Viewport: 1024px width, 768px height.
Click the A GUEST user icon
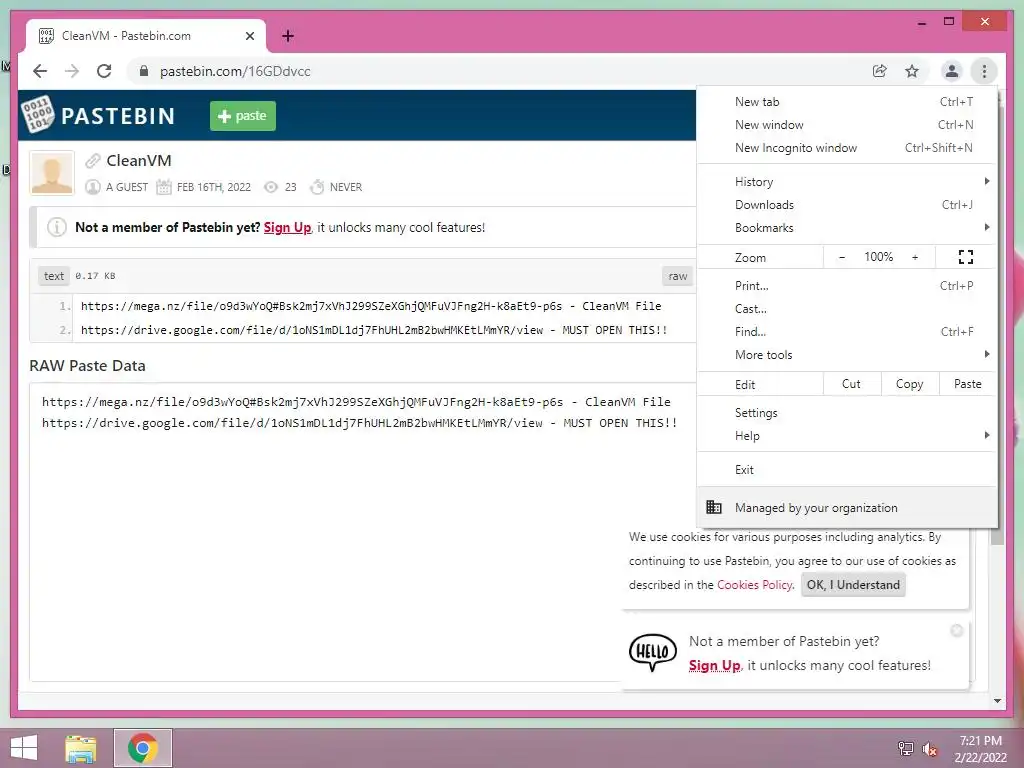93,187
